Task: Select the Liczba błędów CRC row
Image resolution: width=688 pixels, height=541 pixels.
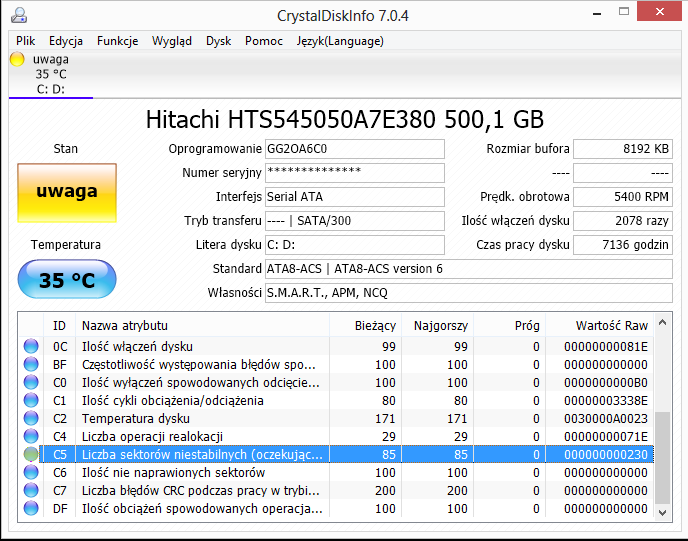Action: click(x=336, y=490)
